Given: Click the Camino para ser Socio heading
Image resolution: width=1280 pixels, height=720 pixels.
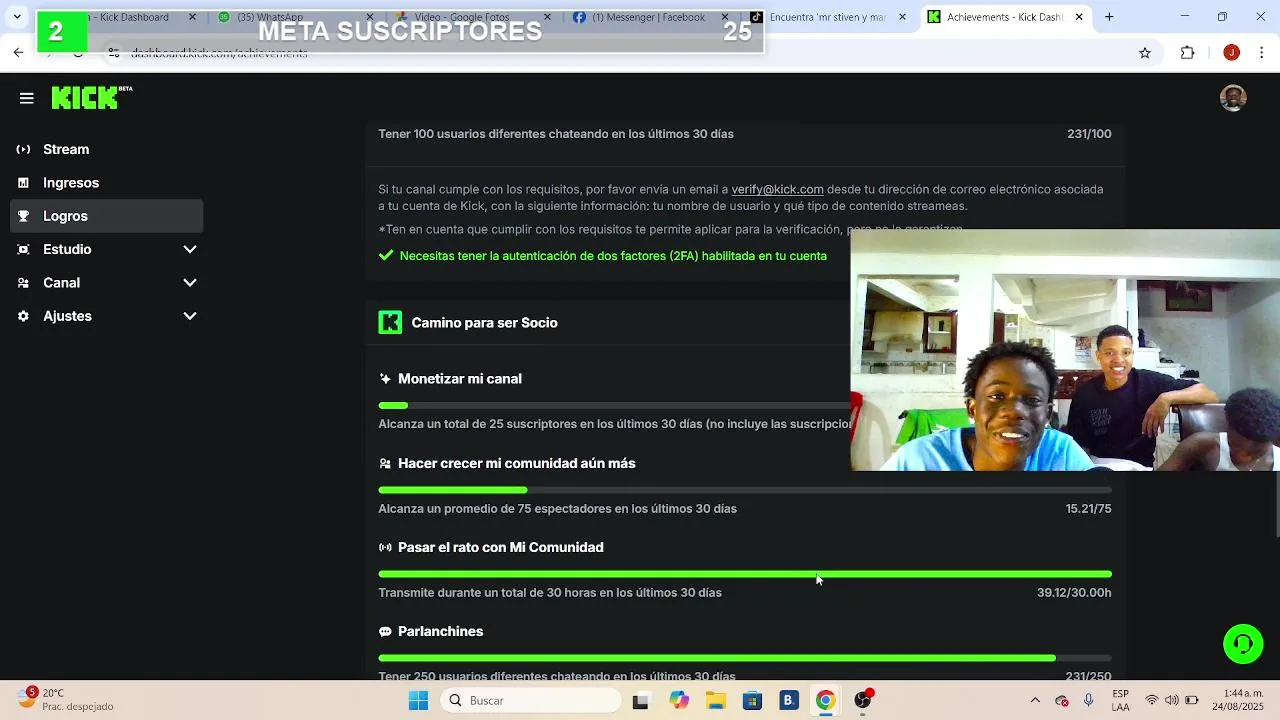Looking at the screenshot, I should click(484, 322).
